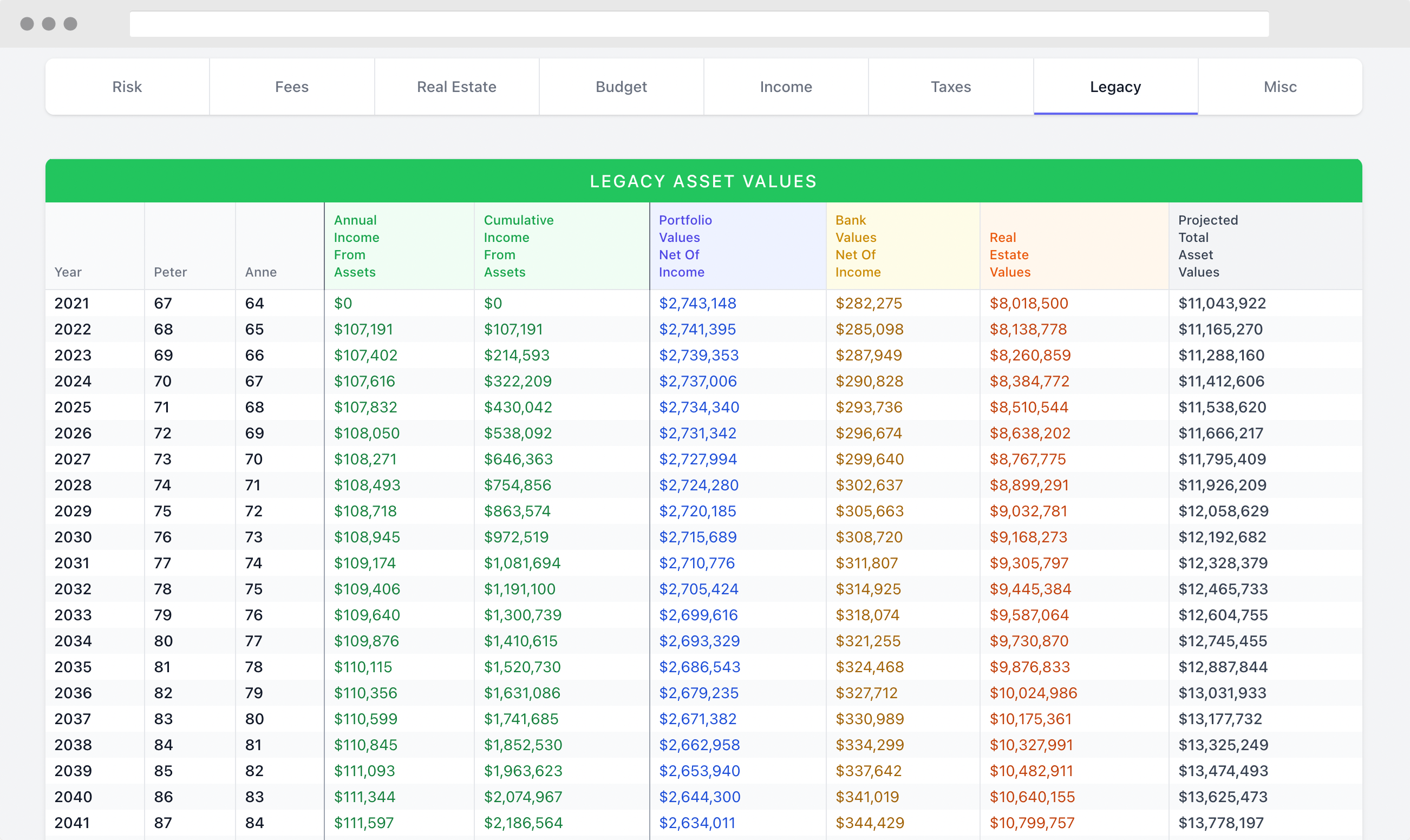Click the $11,043,922 total for 2021
This screenshot has height=840, width=1410.
click(x=1222, y=304)
